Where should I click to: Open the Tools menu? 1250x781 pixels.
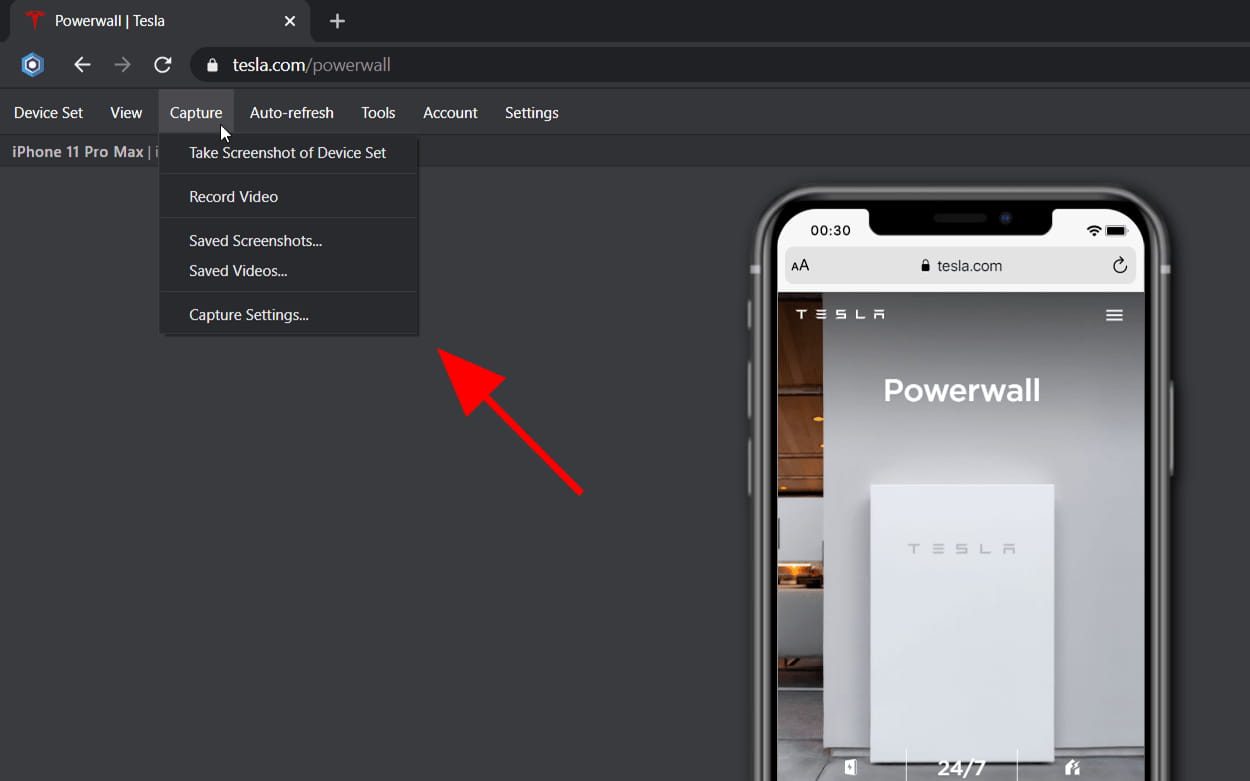(x=378, y=113)
